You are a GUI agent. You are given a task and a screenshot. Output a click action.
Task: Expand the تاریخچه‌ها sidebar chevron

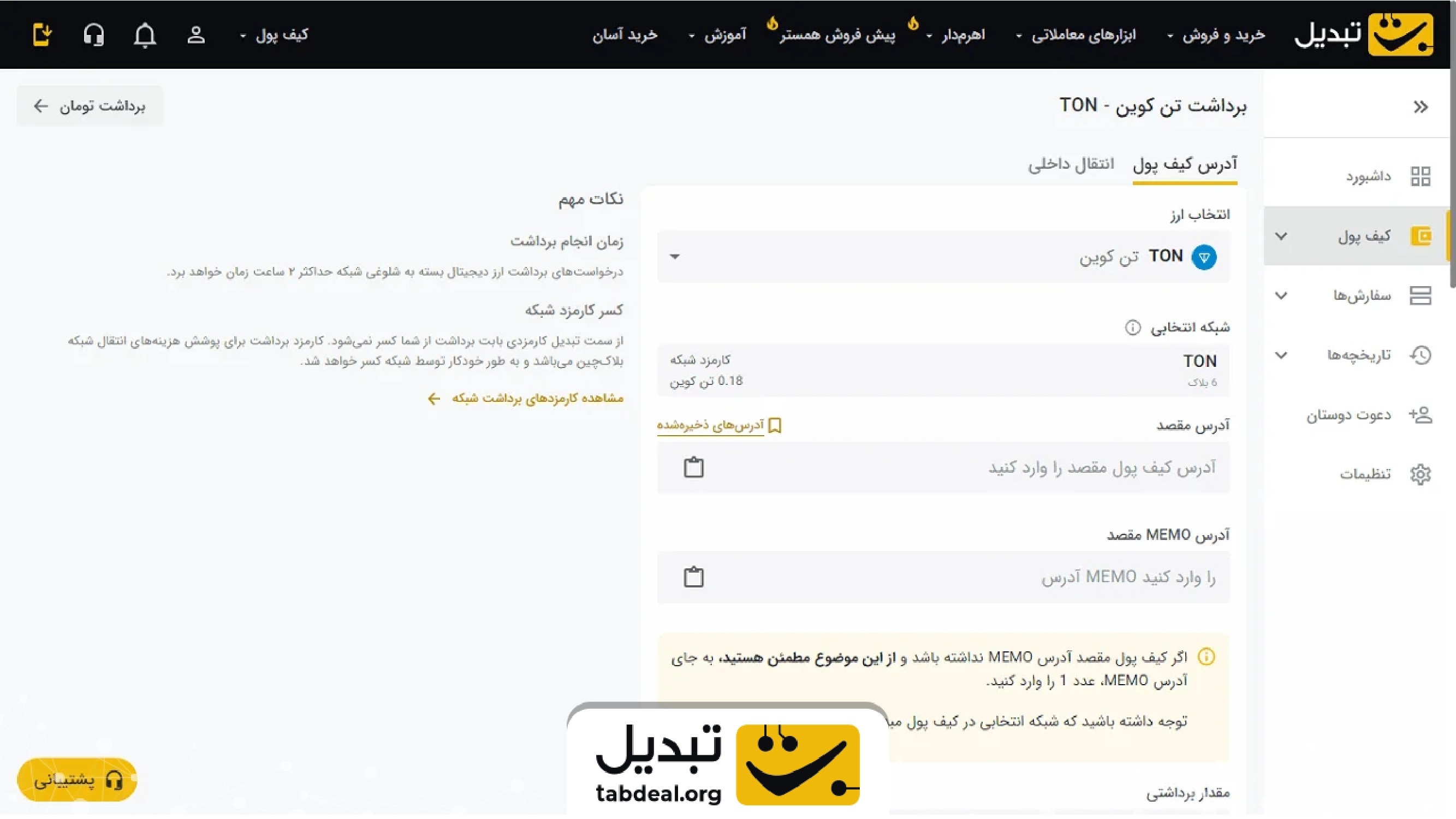tap(1281, 355)
